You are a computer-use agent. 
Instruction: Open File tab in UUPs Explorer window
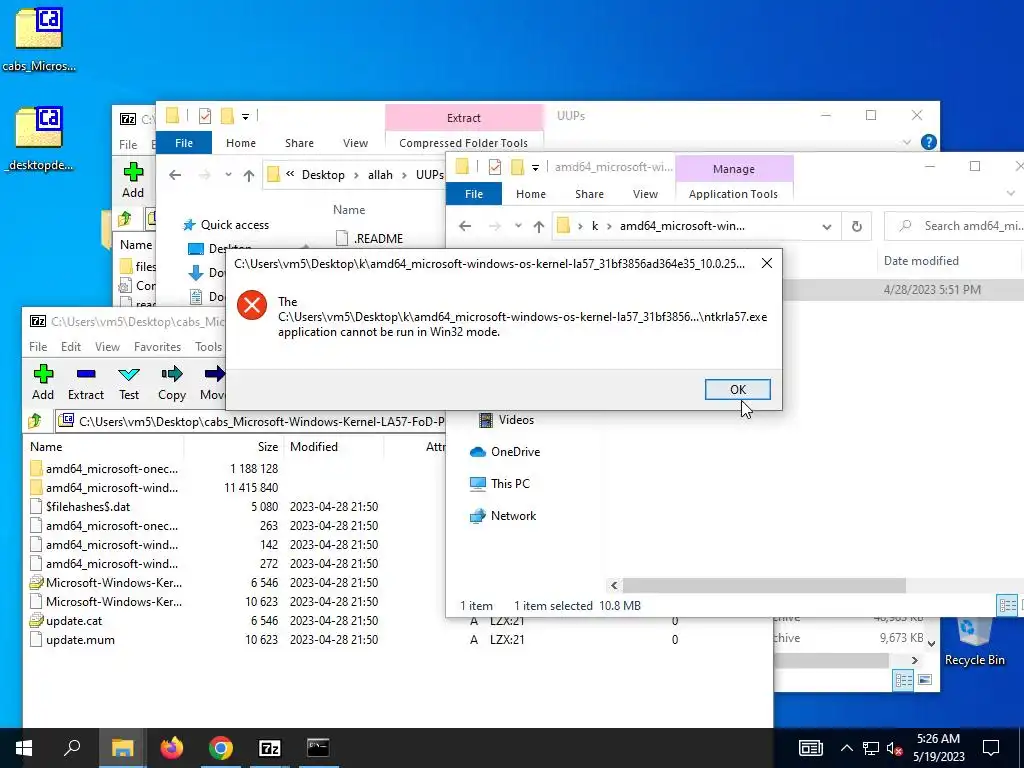click(x=184, y=142)
